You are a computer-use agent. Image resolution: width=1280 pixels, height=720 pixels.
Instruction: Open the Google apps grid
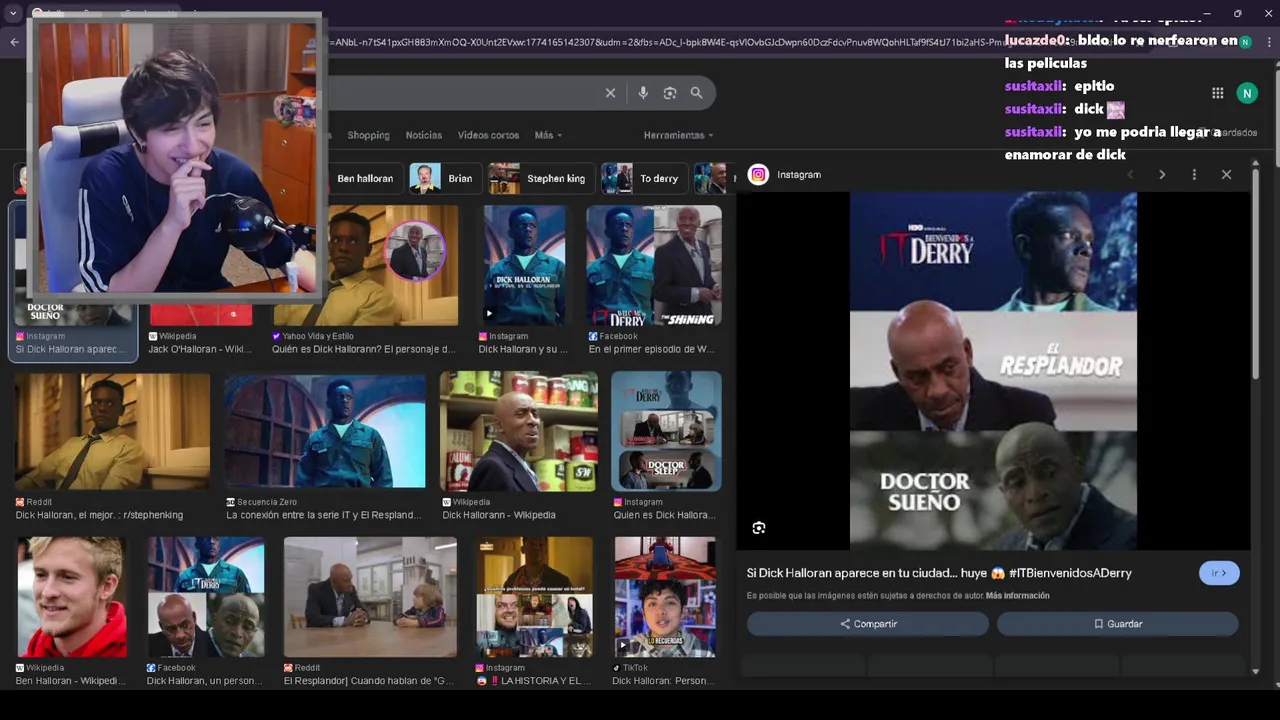[1217, 93]
